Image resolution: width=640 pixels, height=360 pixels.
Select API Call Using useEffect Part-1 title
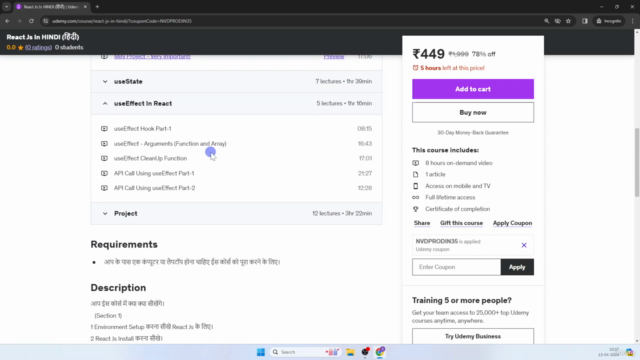[x=154, y=173]
